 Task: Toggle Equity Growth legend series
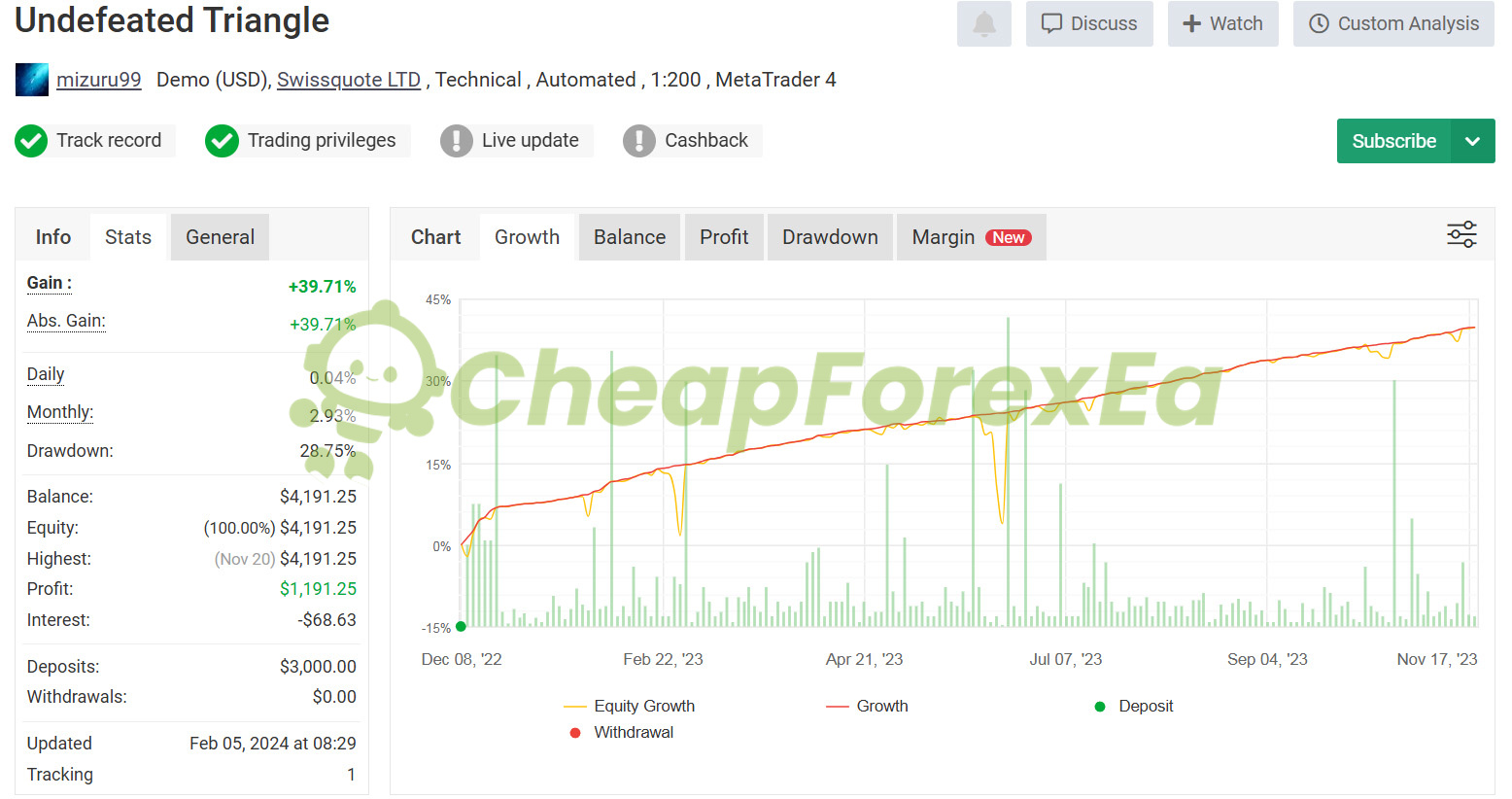(x=630, y=706)
